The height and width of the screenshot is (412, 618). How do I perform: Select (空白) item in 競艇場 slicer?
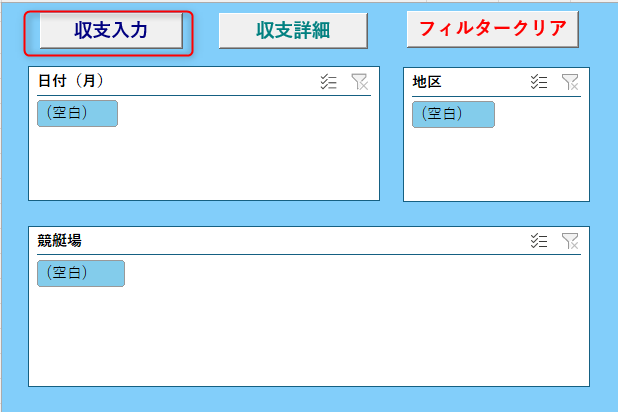click(x=81, y=273)
